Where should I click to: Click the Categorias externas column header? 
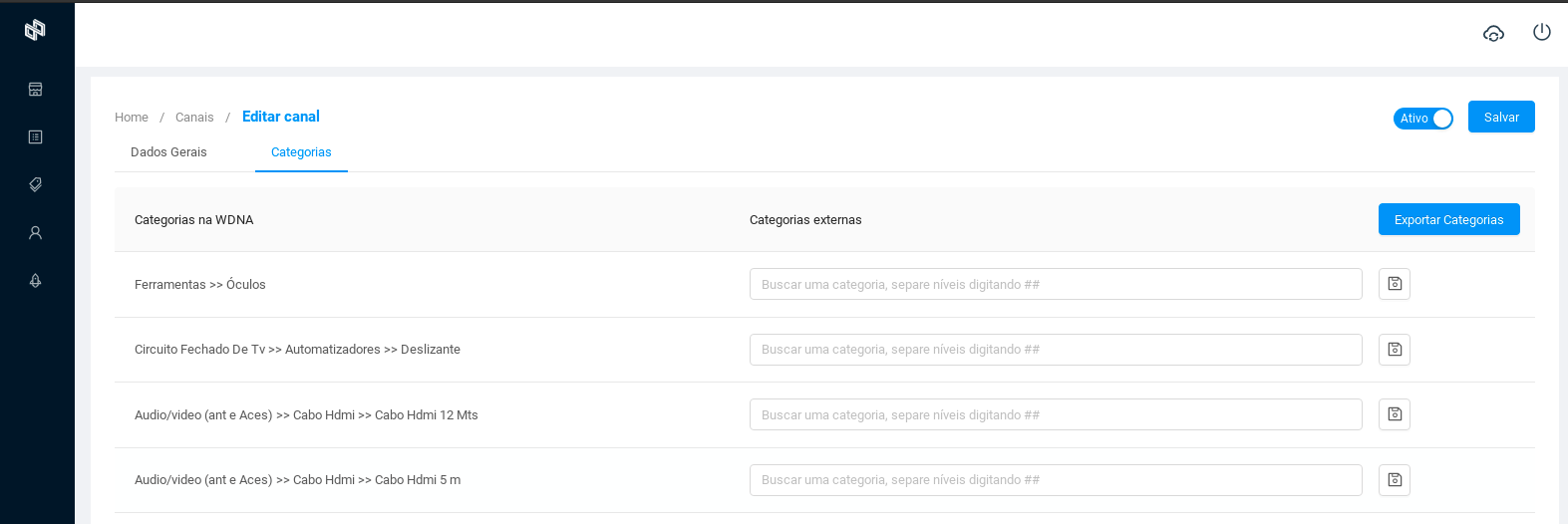point(805,220)
